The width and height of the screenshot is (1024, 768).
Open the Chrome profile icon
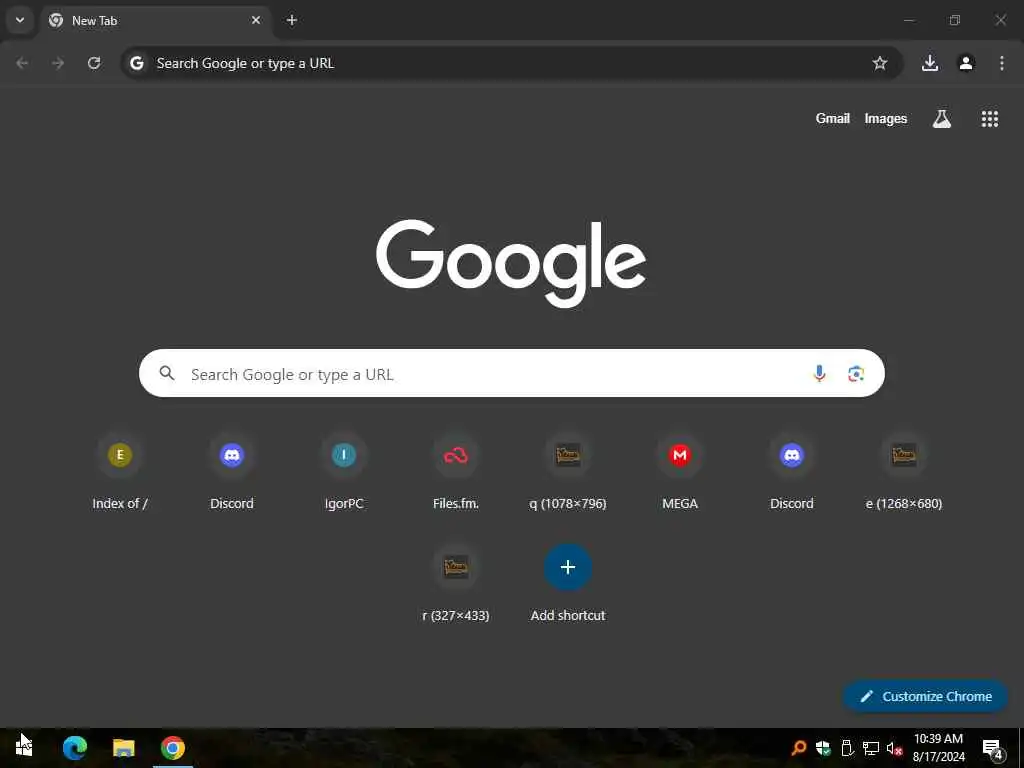pyautogui.click(x=966, y=63)
